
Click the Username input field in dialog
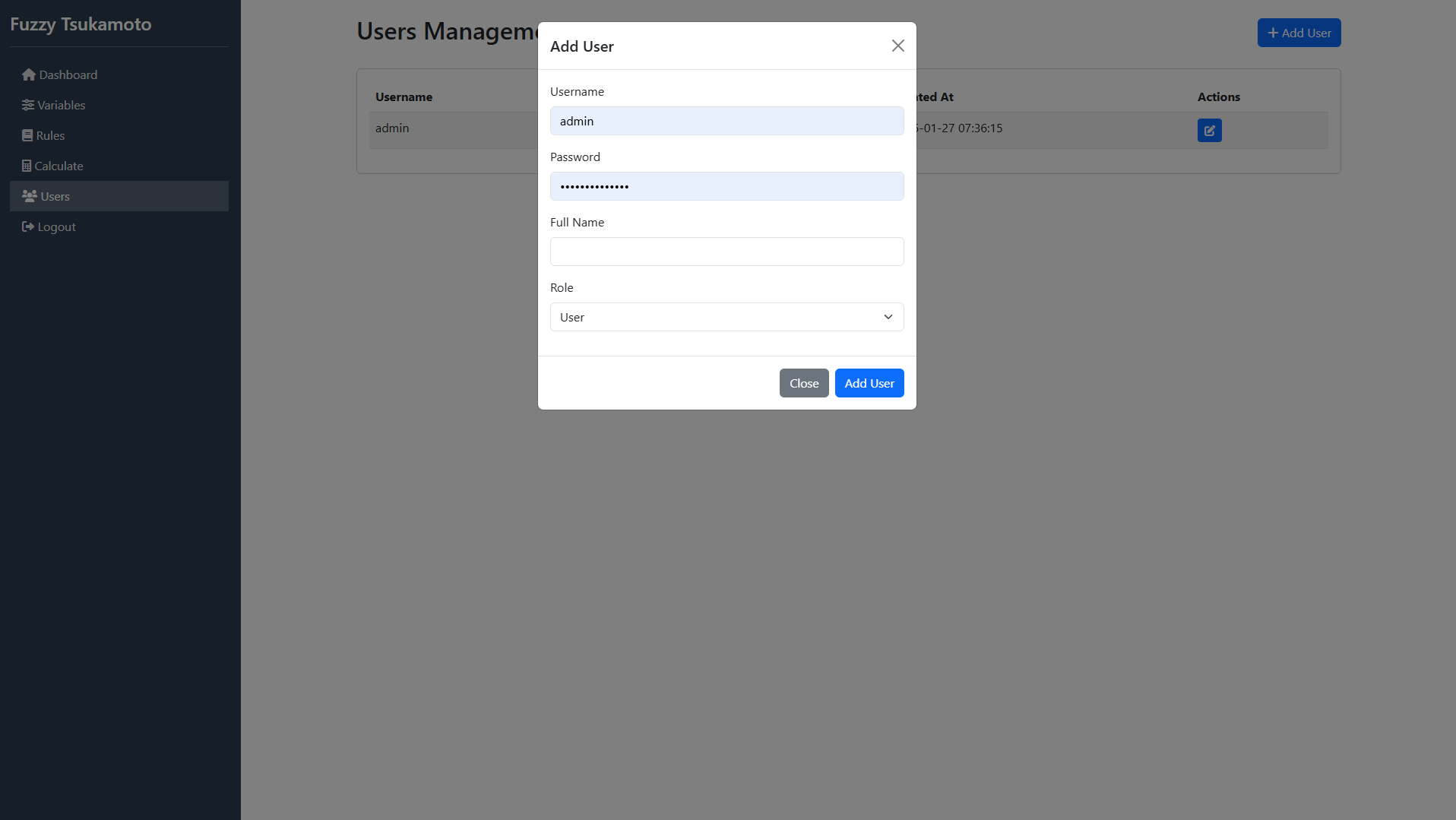pyautogui.click(x=726, y=121)
